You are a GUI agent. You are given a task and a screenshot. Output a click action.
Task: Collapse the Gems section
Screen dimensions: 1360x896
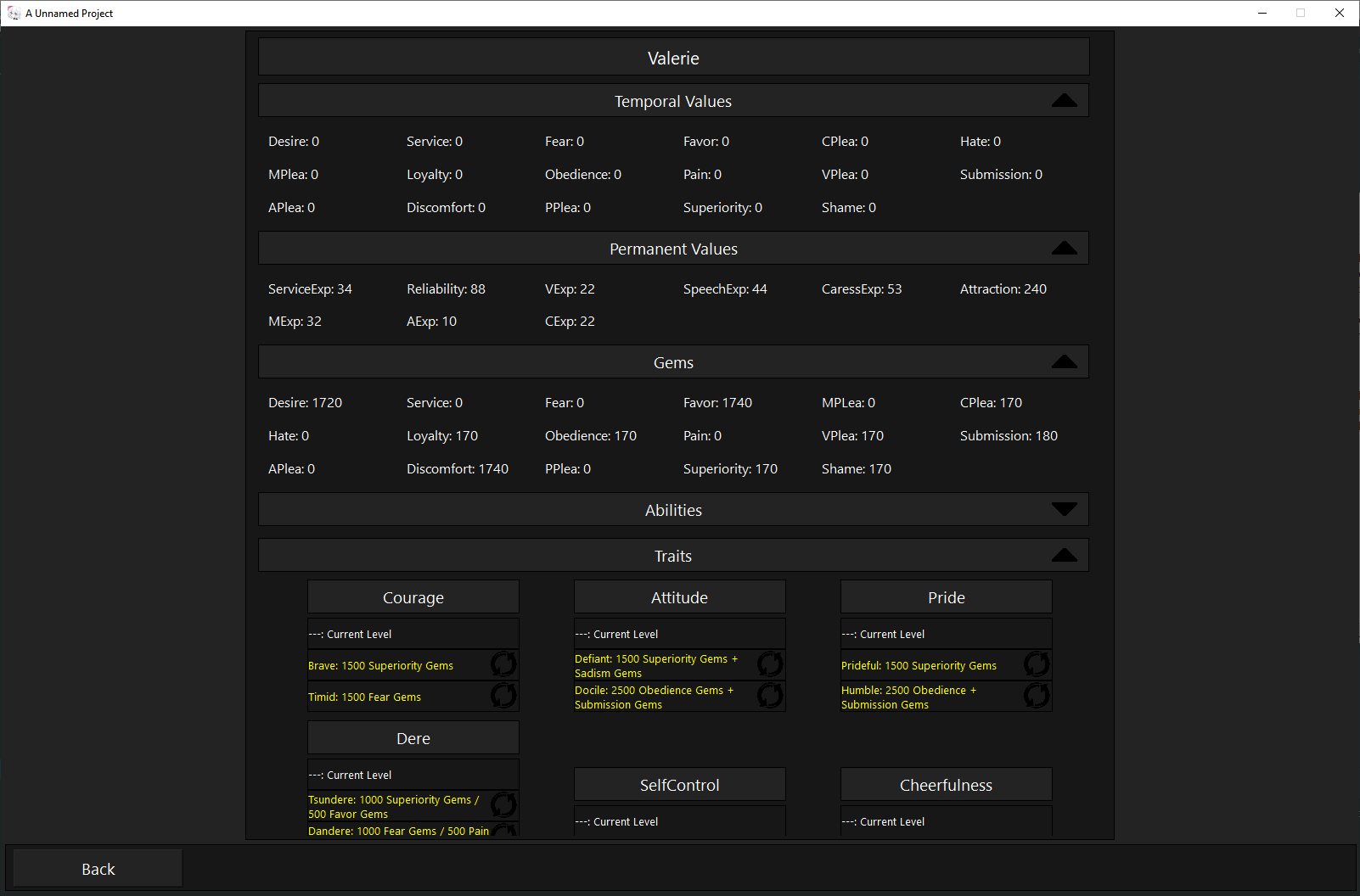pyautogui.click(x=1064, y=362)
